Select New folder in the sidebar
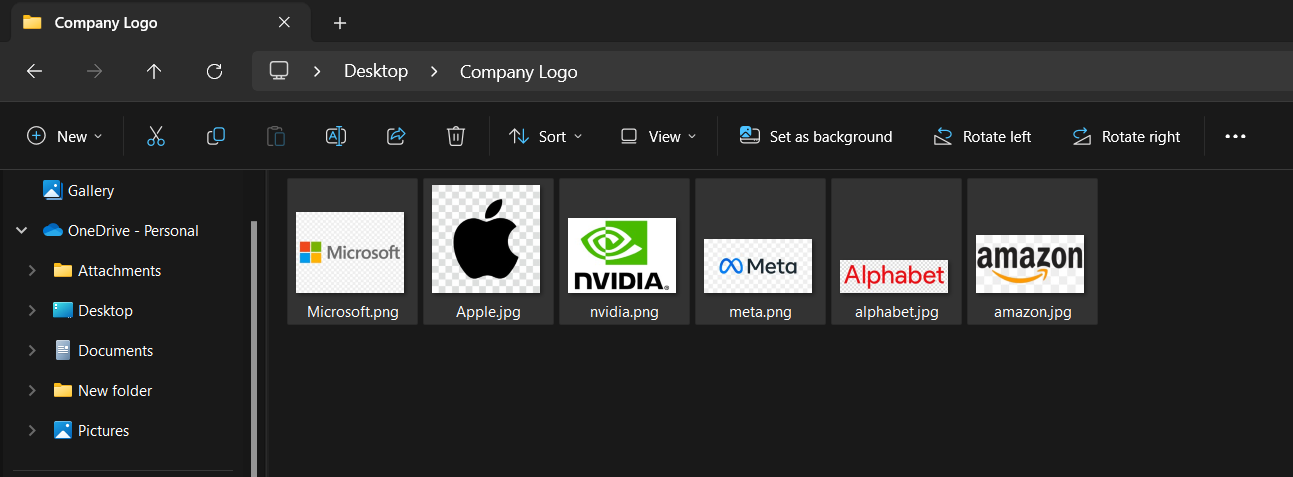Image resolution: width=1293 pixels, height=477 pixels. click(103, 391)
